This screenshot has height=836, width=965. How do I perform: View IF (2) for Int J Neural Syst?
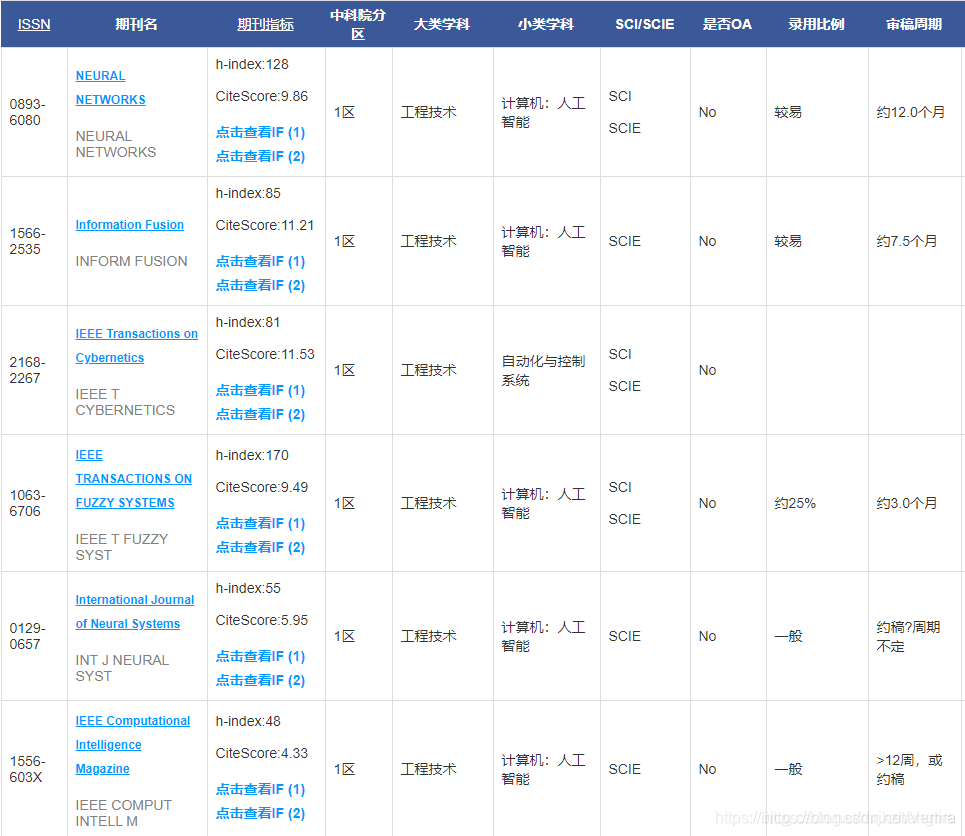[x=260, y=680]
